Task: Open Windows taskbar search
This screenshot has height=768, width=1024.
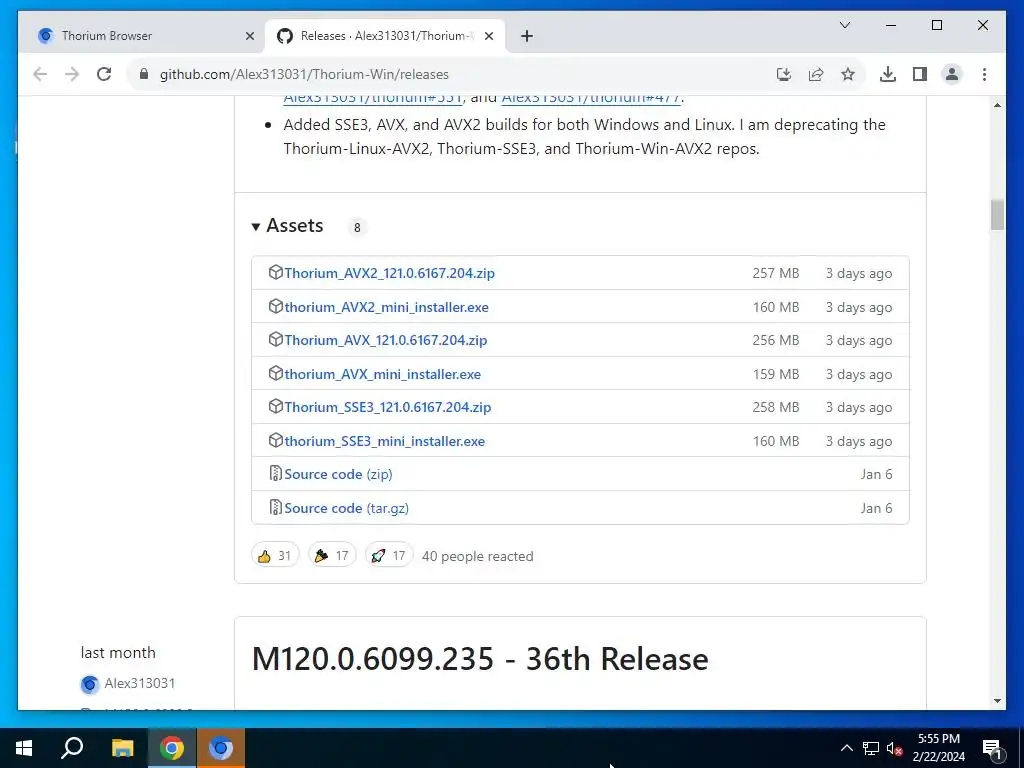Action: pyautogui.click(x=72, y=748)
